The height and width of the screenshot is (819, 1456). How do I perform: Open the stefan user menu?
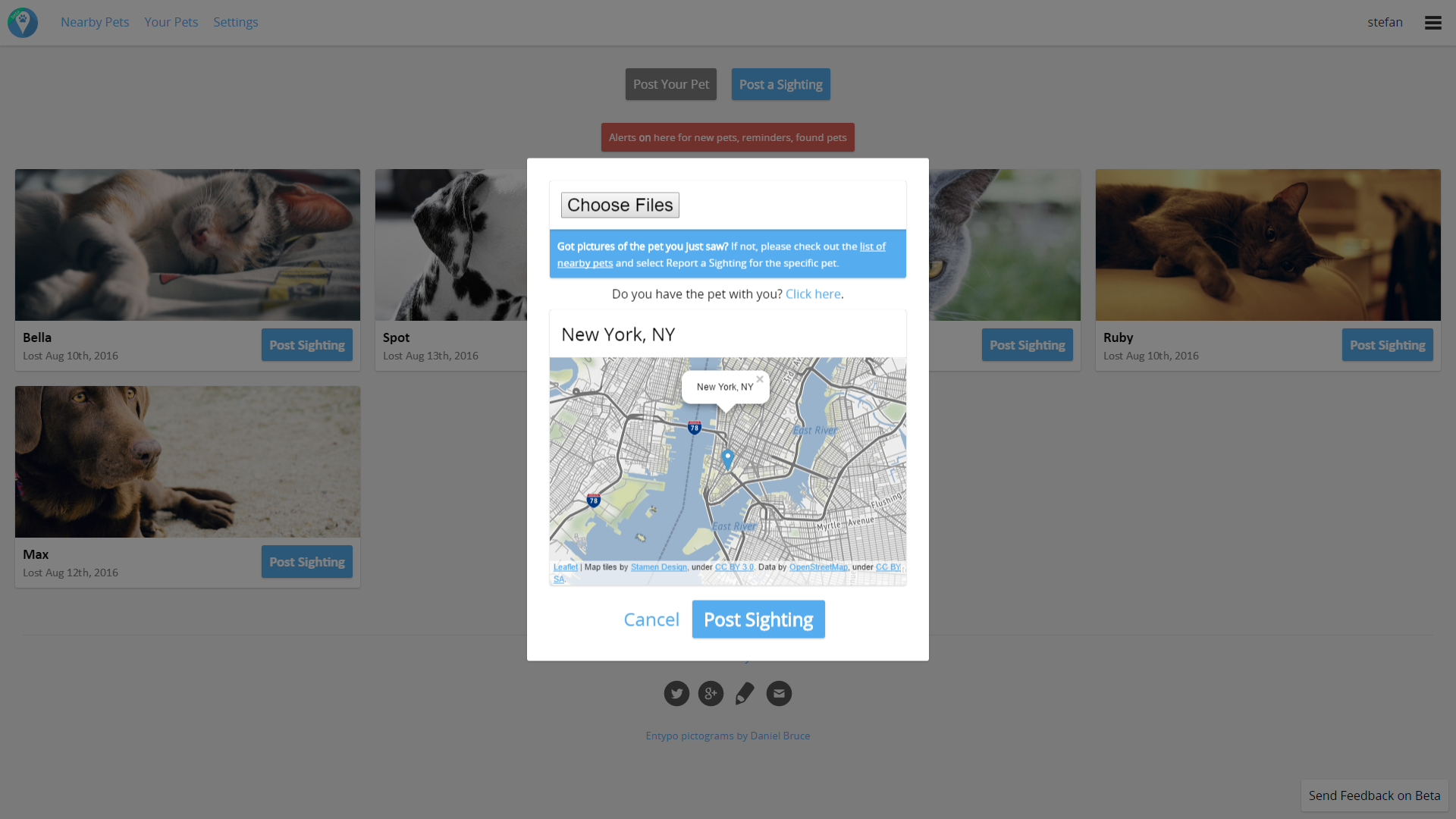click(x=1385, y=23)
